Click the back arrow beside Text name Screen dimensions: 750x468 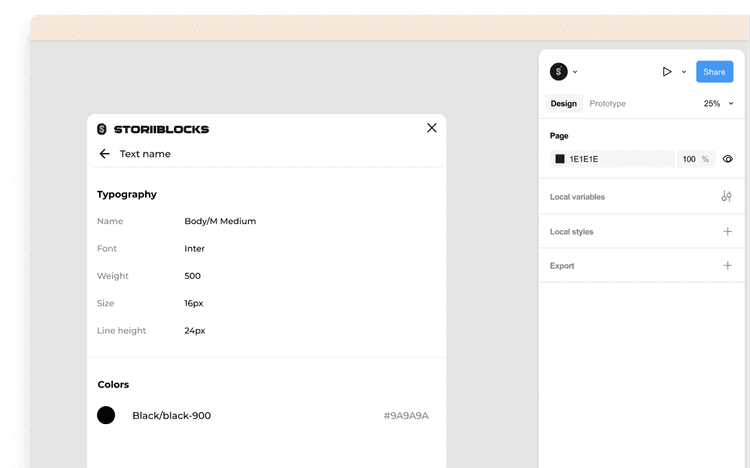pyautogui.click(x=104, y=154)
